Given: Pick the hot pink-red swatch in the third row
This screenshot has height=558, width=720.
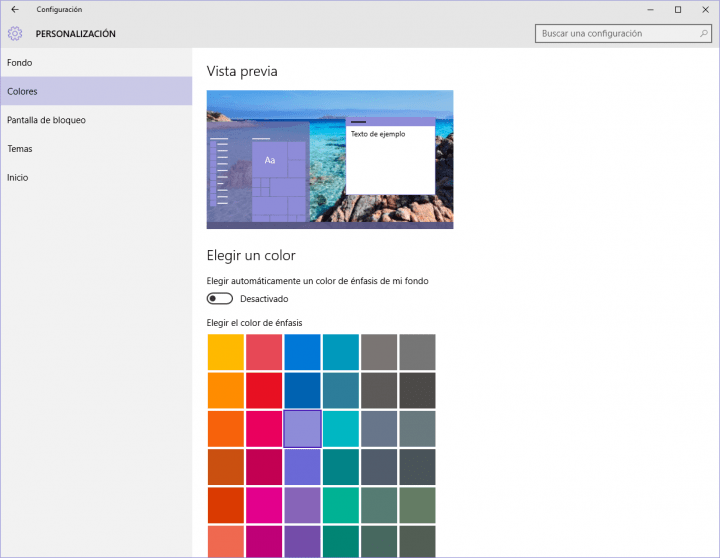Looking at the screenshot, I should [x=264, y=429].
